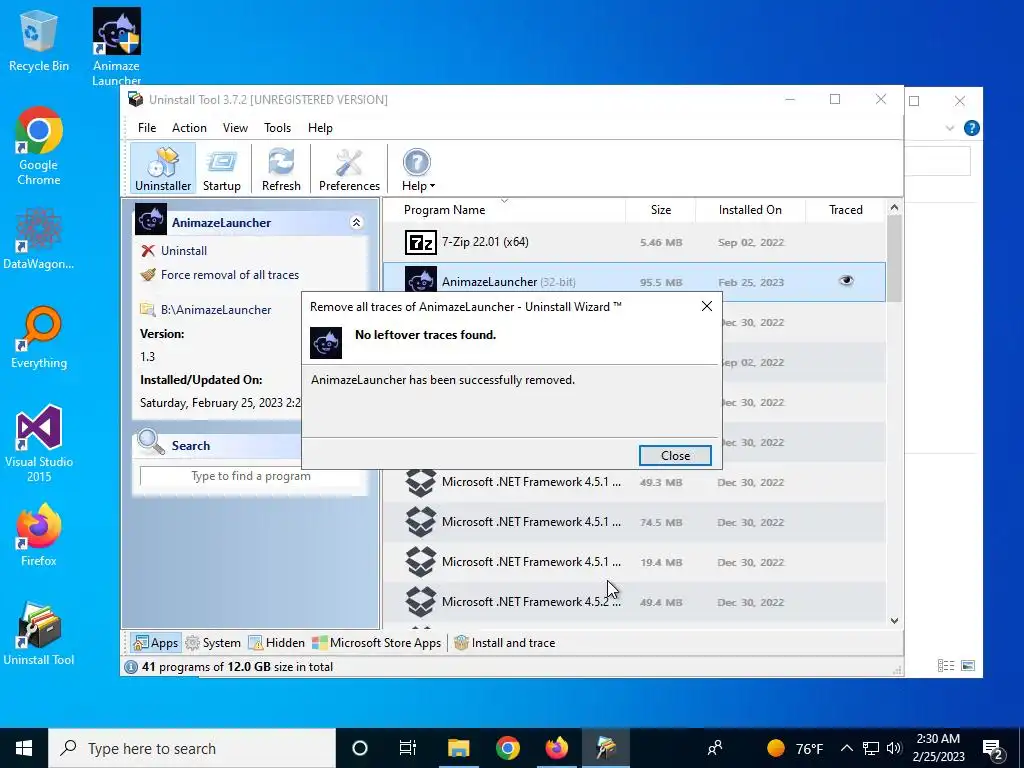Switch background window to details view icon
Image resolution: width=1024 pixels, height=768 pixels.
coord(946,665)
